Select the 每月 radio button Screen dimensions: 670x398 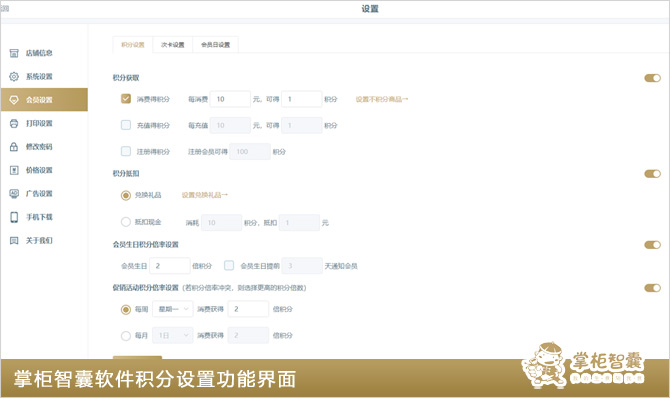[126, 336]
